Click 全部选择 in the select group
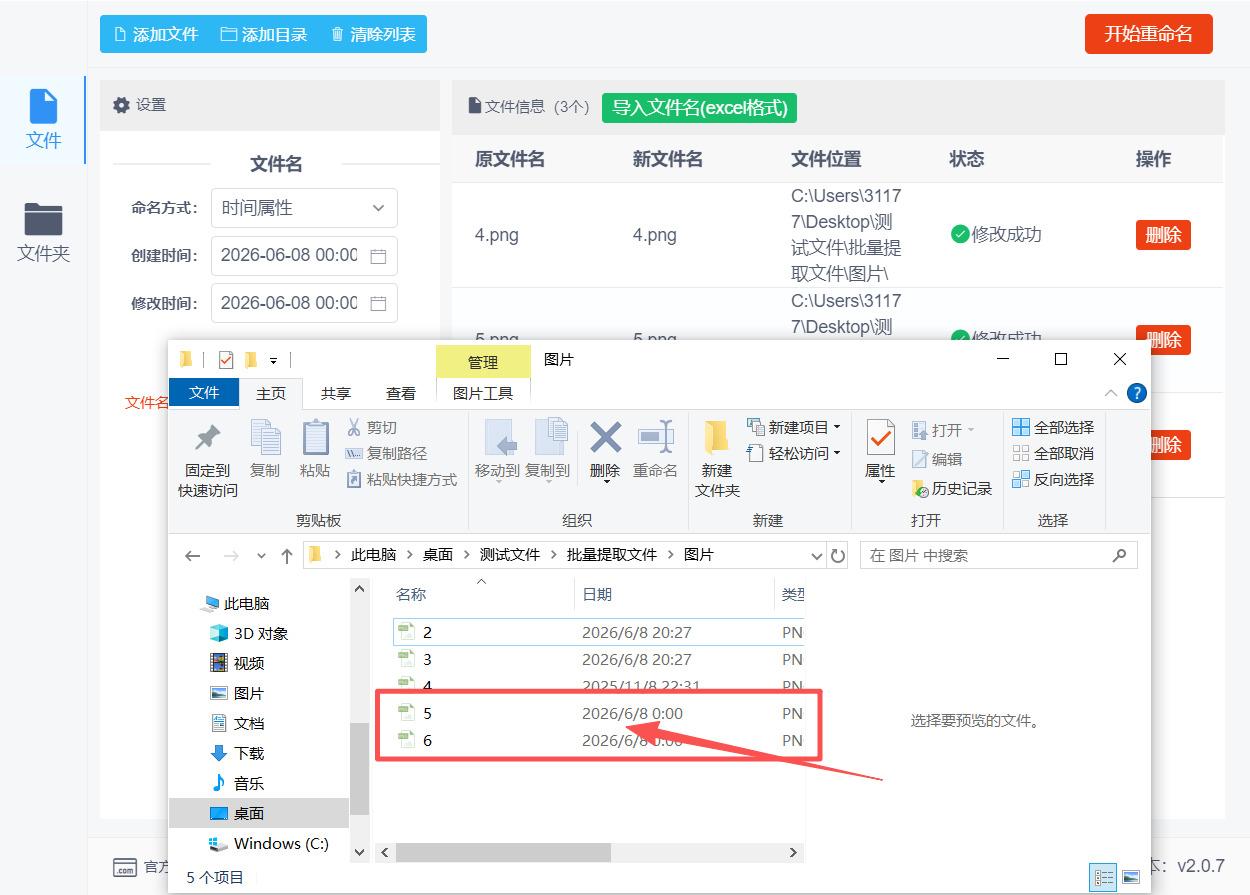 point(1053,427)
